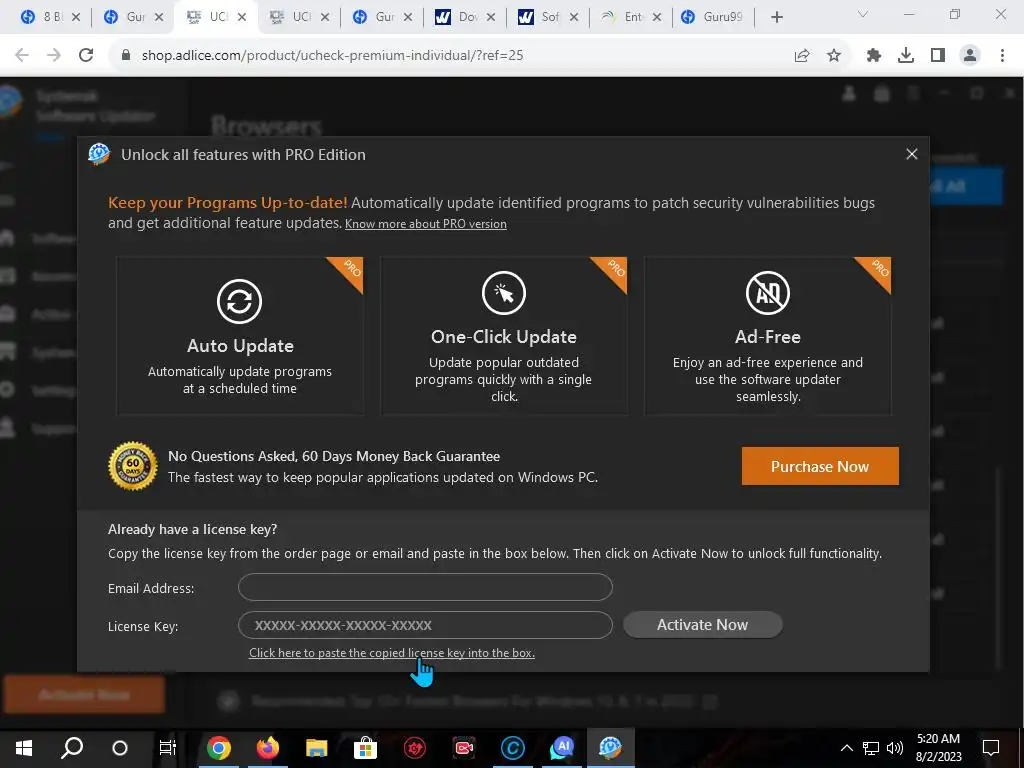Reload the current page

pos(86,56)
